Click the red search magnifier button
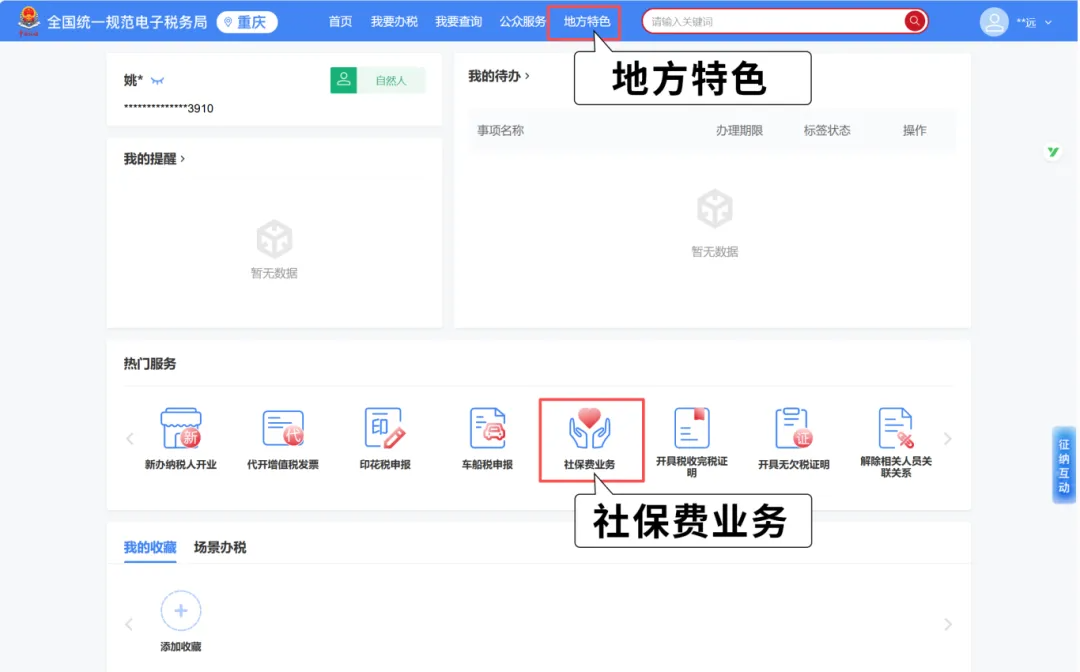Image resolution: width=1080 pixels, height=672 pixels. click(x=914, y=22)
